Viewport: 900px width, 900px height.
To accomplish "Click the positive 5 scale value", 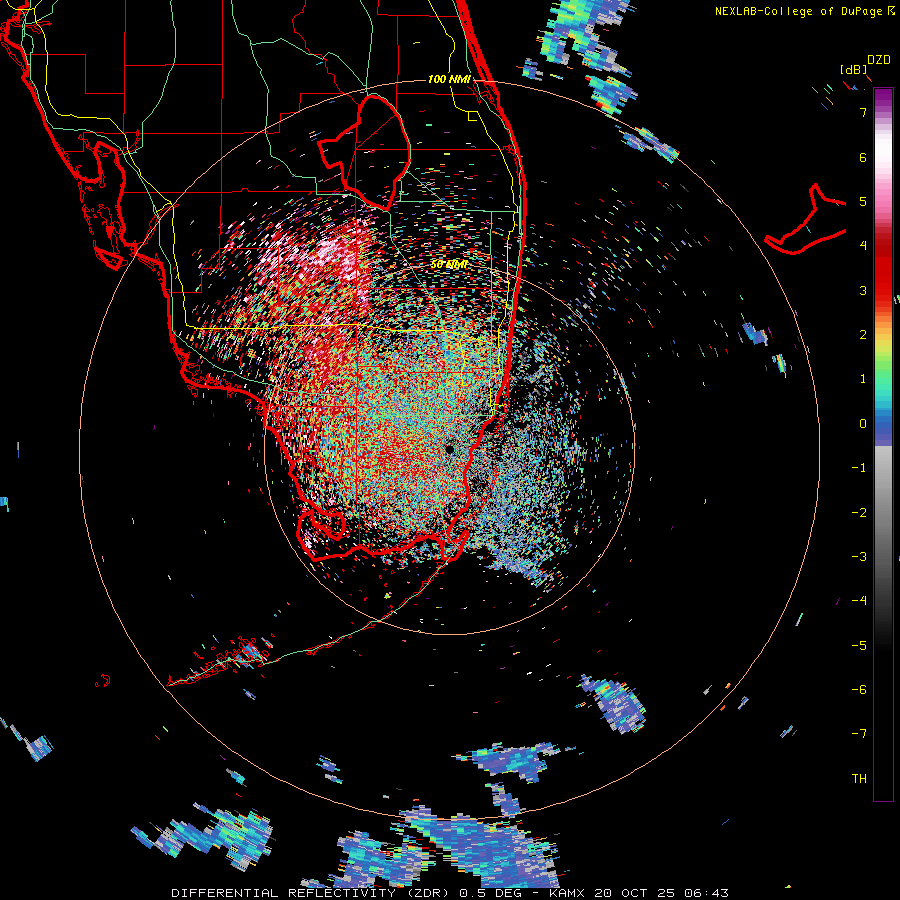I will click(863, 201).
